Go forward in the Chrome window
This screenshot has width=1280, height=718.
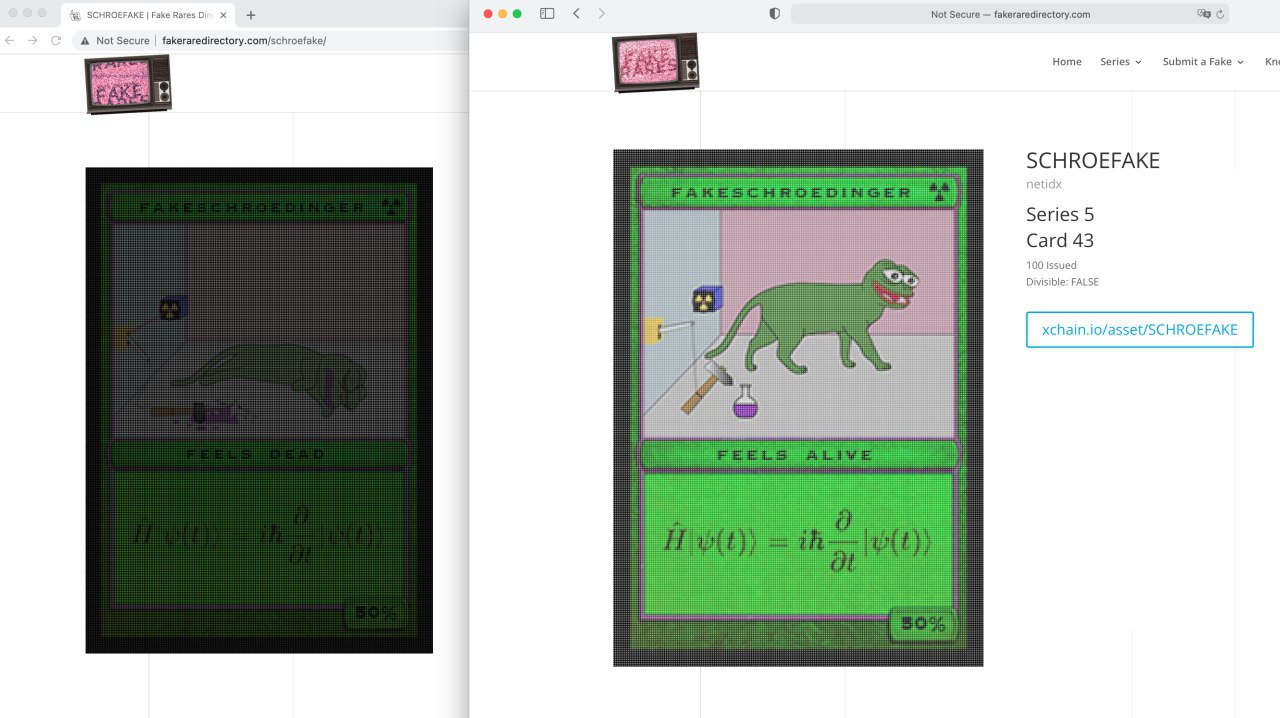pos(33,41)
